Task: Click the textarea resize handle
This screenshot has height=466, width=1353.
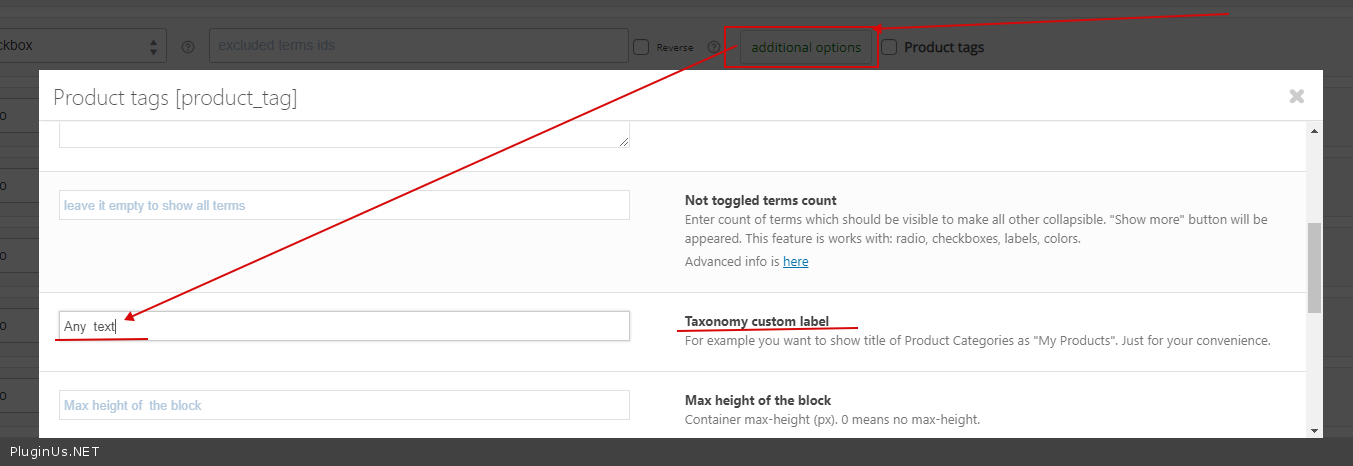Action: (624, 142)
